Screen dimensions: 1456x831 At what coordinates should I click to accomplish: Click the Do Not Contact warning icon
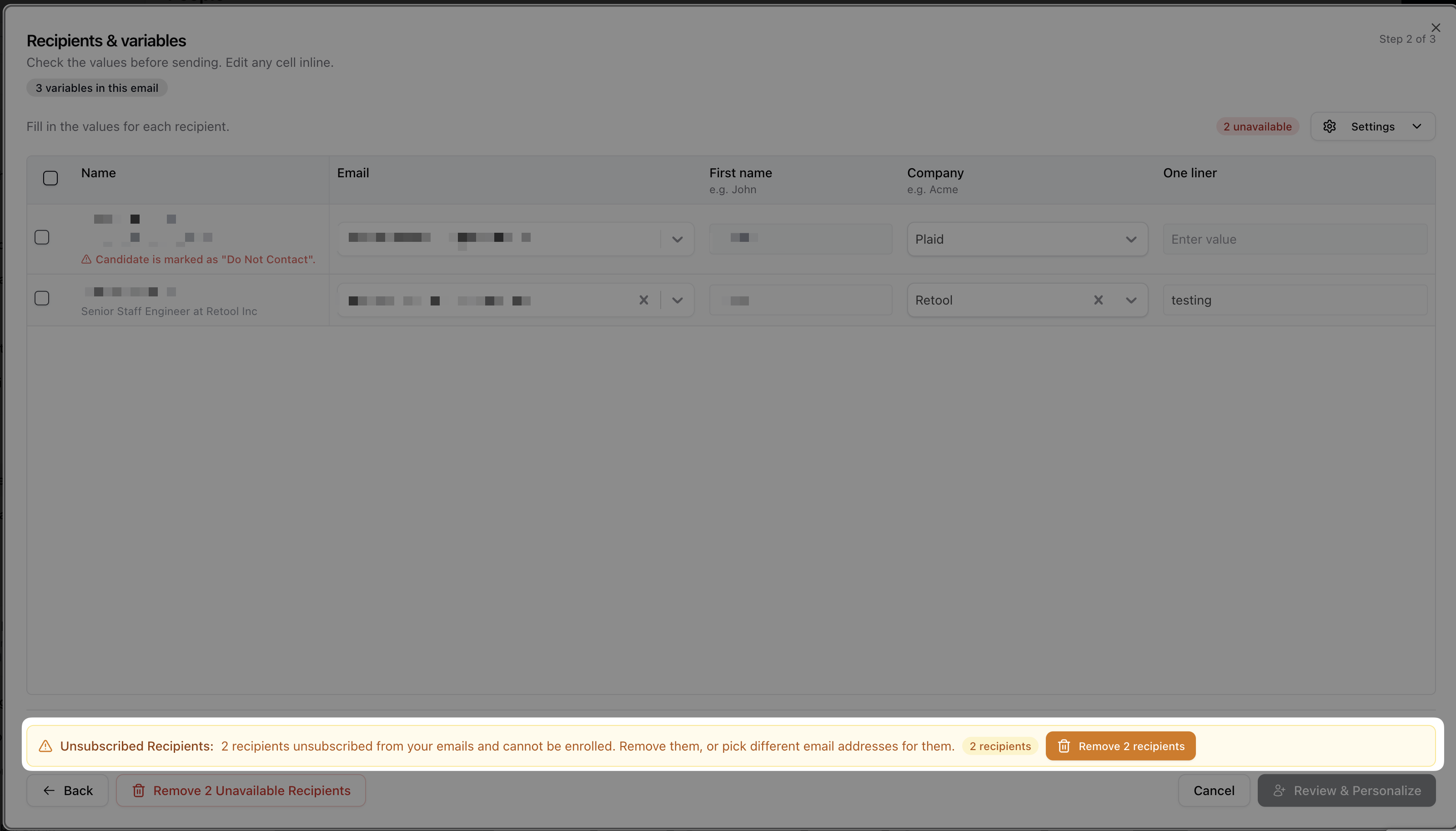tap(86, 259)
